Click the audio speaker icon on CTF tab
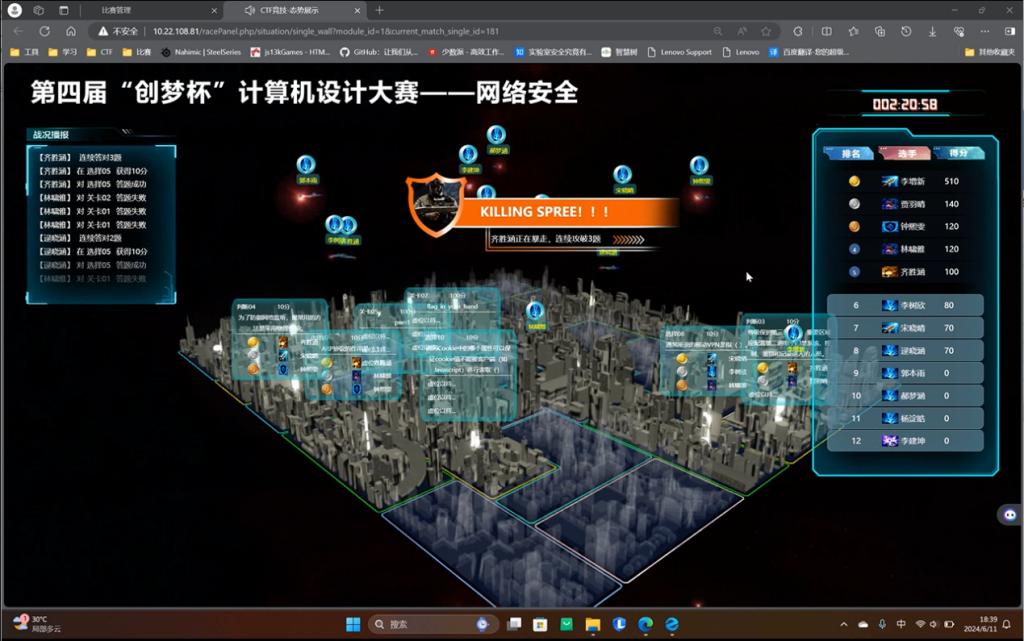 [250, 10]
